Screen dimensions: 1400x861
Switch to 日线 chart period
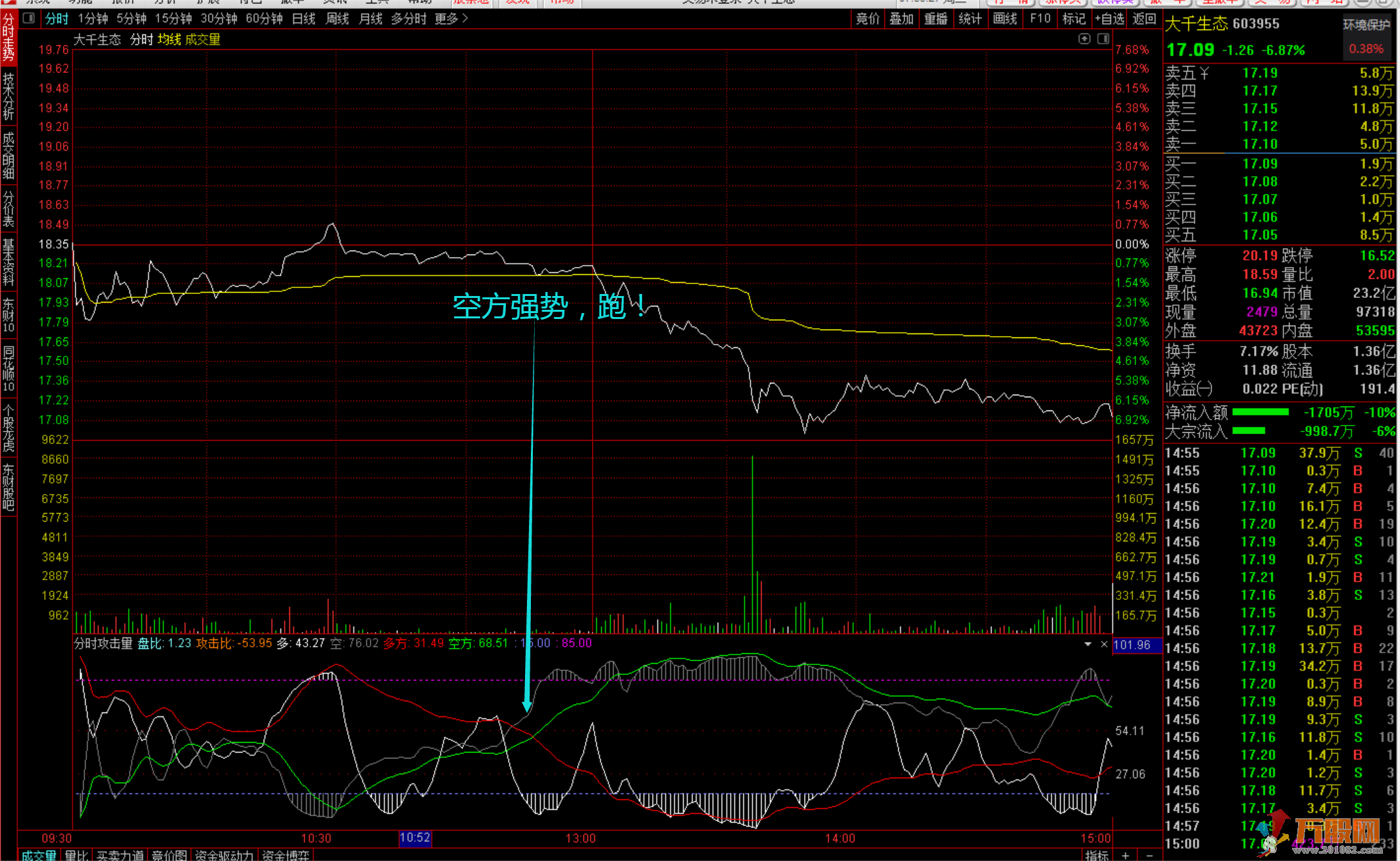tap(303, 18)
